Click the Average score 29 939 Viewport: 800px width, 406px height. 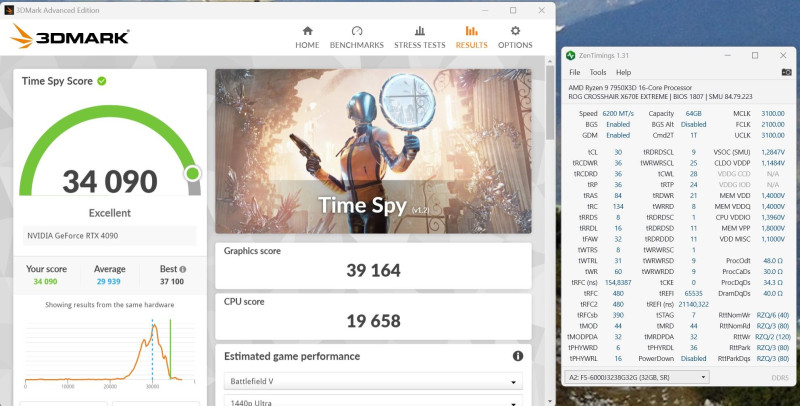pyautogui.click(x=109, y=282)
